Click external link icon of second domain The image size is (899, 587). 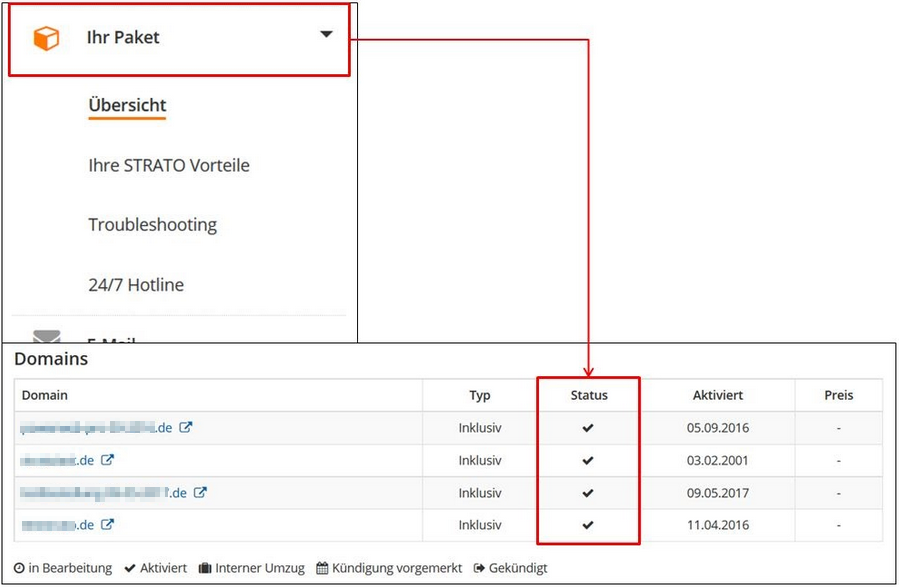pyautogui.click(x=107, y=461)
